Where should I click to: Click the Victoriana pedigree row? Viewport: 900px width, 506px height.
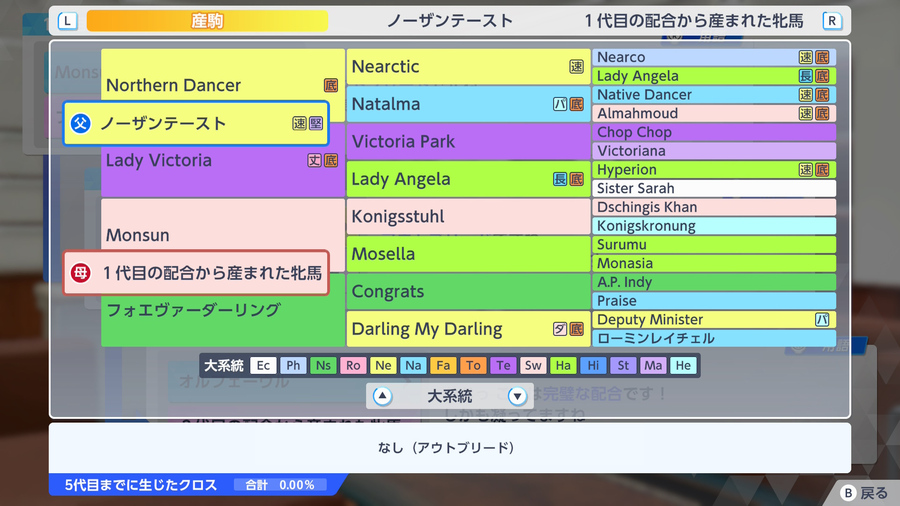[x=714, y=151]
